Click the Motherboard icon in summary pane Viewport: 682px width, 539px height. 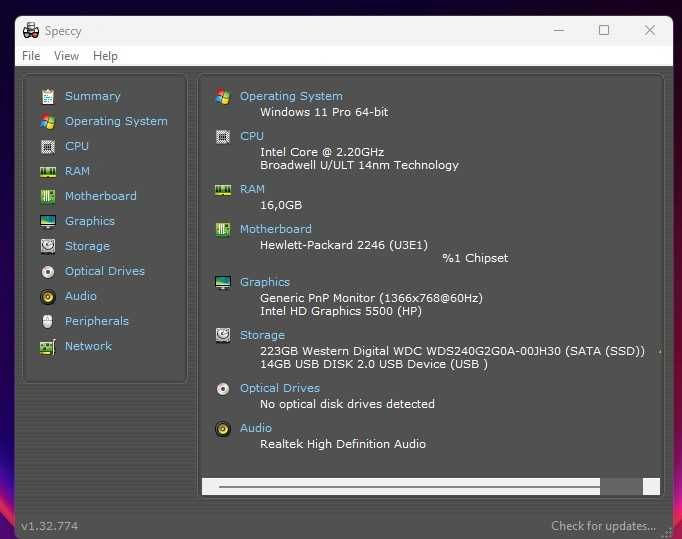(x=223, y=229)
